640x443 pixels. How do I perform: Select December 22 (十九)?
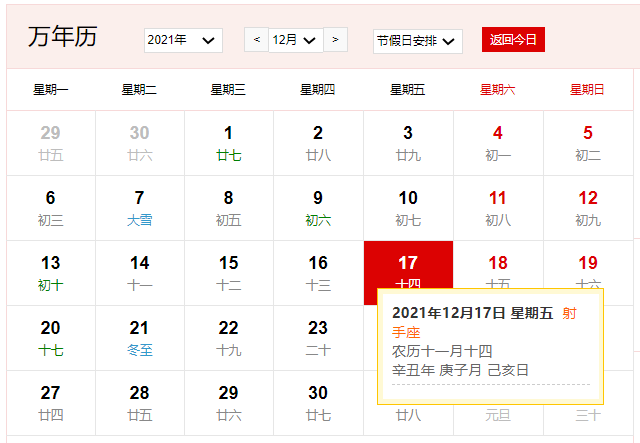pos(229,338)
